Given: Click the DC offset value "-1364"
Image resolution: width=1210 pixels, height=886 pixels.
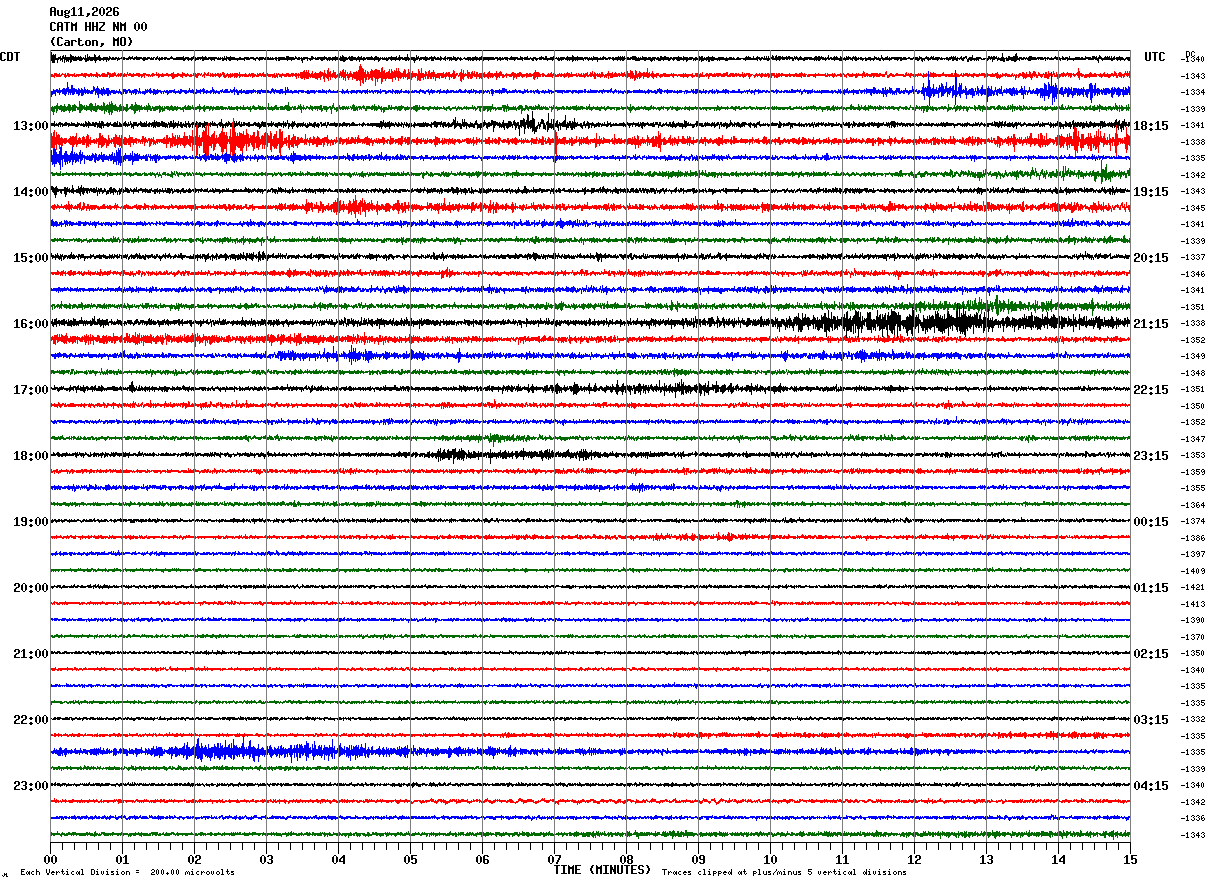Looking at the screenshot, I should click(1193, 505).
